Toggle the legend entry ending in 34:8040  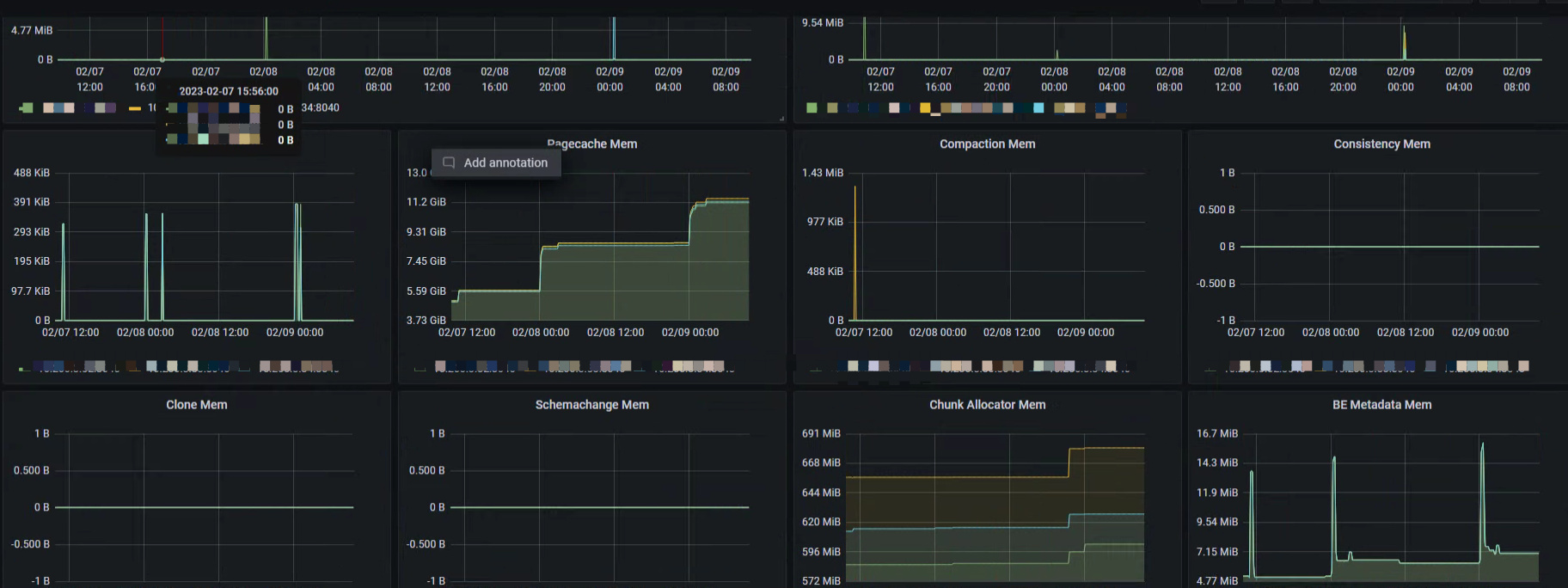320,108
